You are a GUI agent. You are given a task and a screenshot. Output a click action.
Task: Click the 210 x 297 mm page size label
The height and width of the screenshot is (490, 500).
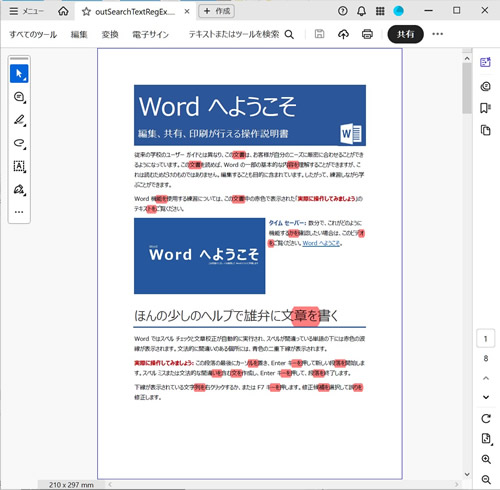tap(71, 485)
